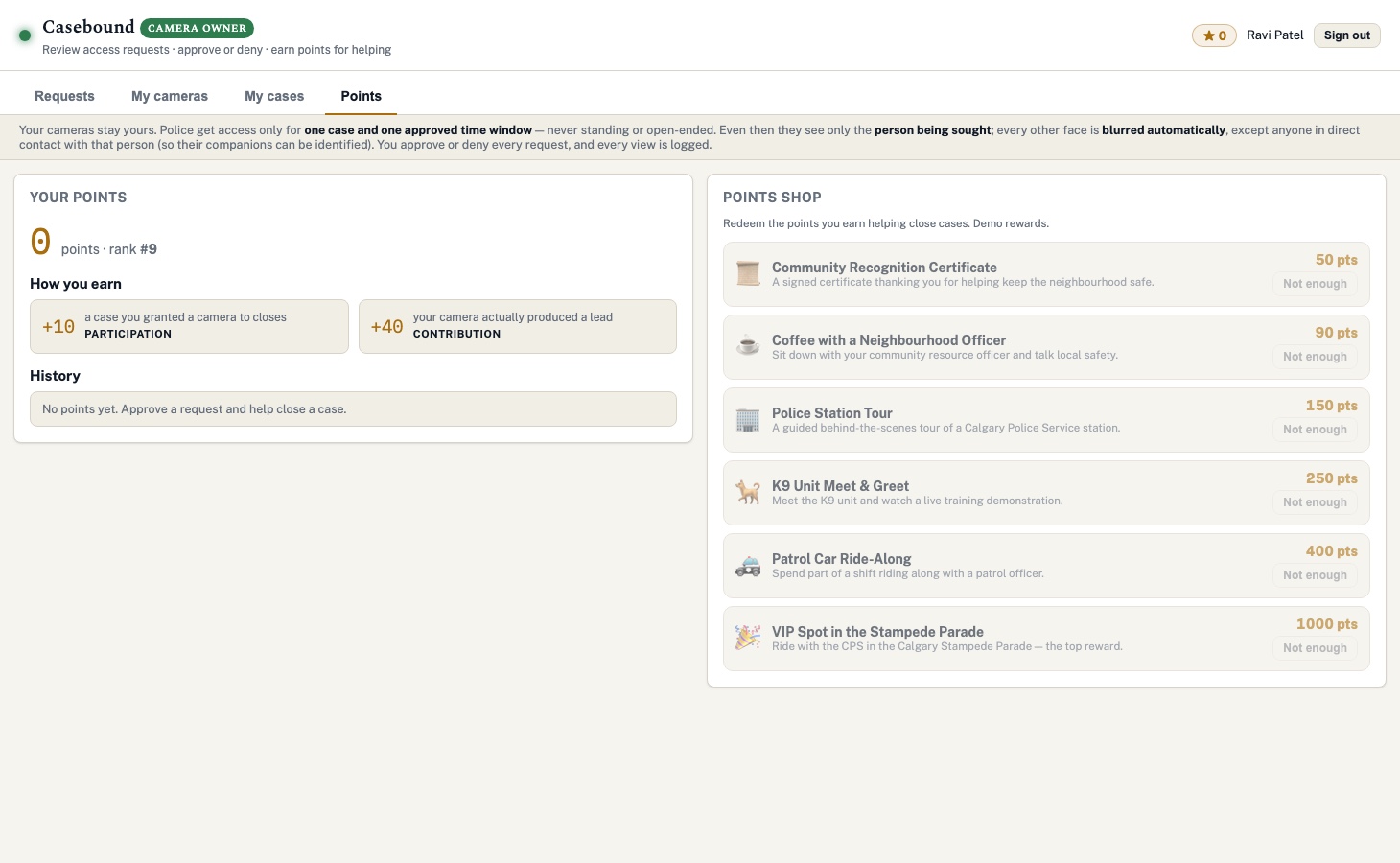Viewport: 1400px width, 863px height.
Task: Click the '50 pts' price label
Action: 1337,260
